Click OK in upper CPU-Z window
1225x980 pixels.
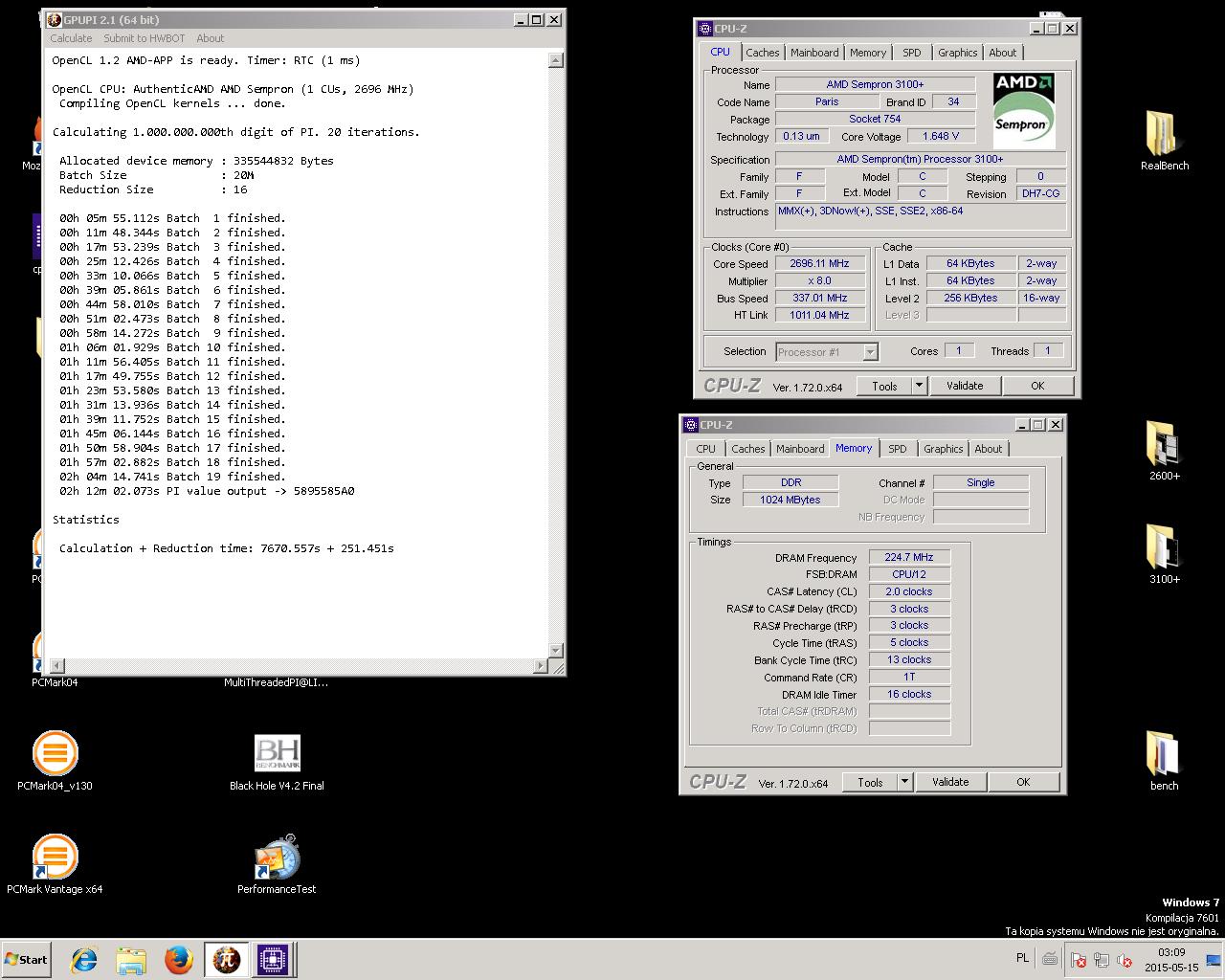(x=1037, y=386)
